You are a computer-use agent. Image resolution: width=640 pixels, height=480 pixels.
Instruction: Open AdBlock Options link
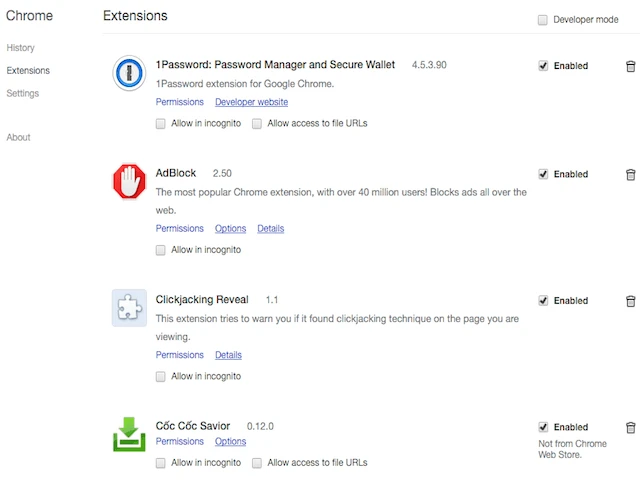click(x=230, y=228)
